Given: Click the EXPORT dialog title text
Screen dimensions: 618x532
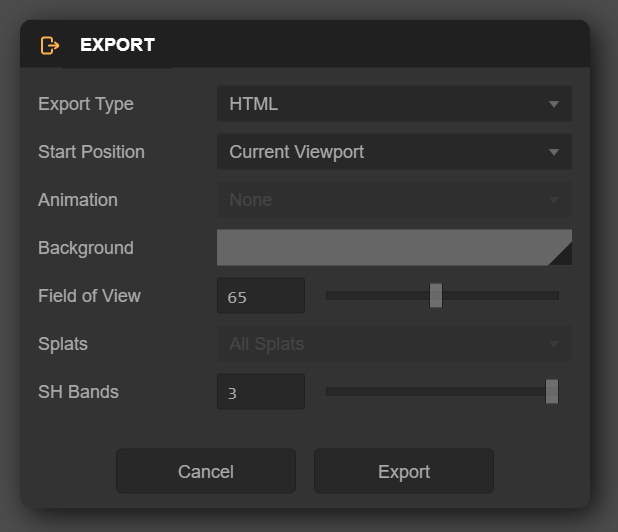Looking at the screenshot, I should coord(117,45).
